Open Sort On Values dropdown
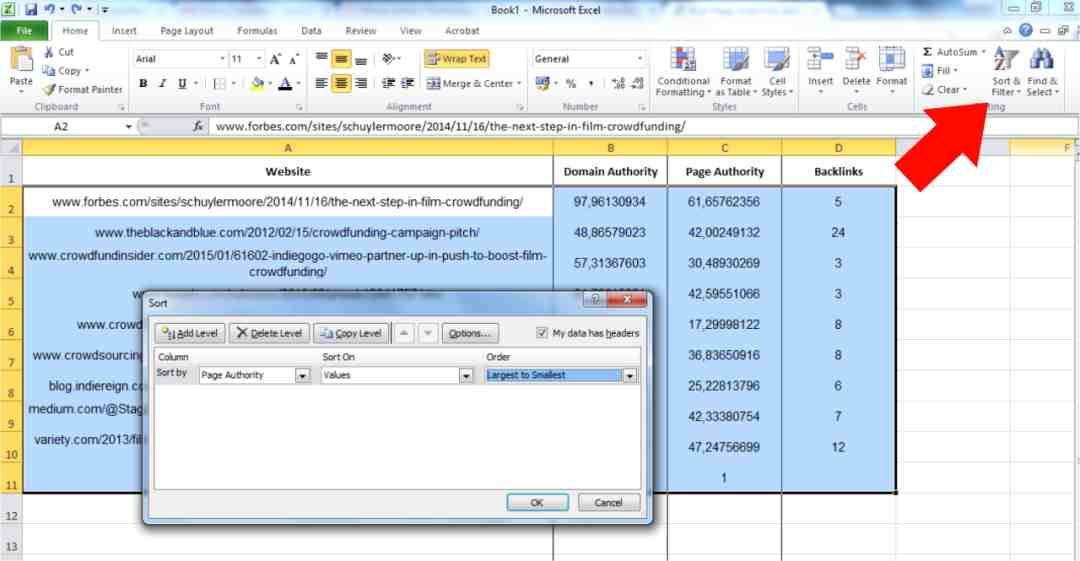The width and height of the screenshot is (1080, 561). 466,376
